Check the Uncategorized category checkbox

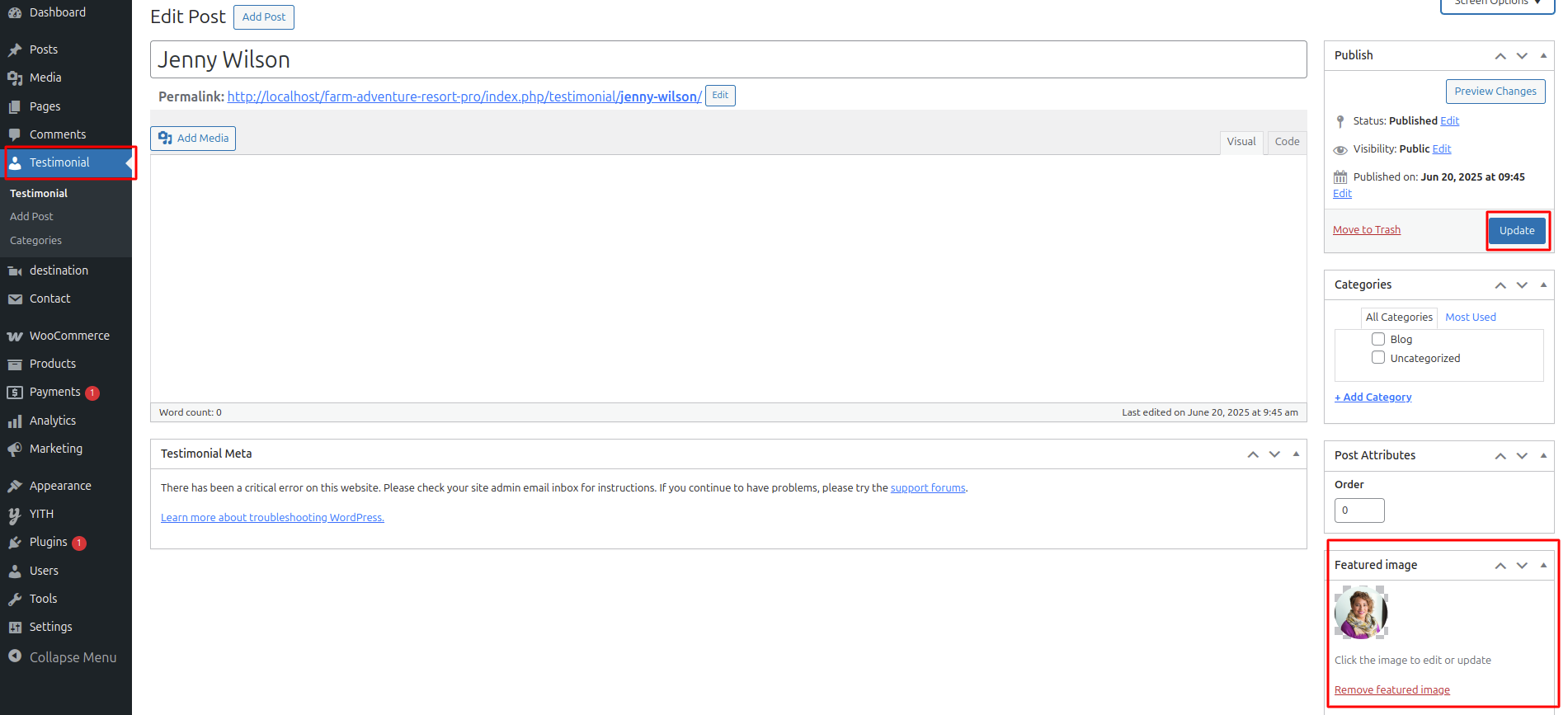1377,358
